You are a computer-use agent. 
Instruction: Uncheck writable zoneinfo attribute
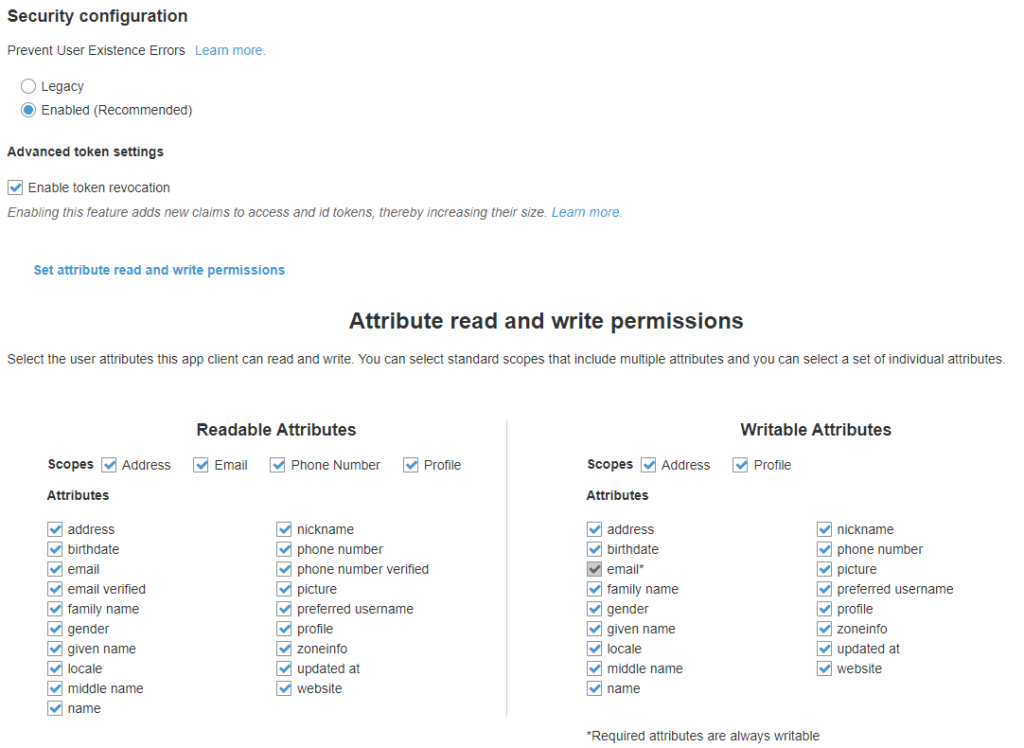point(824,629)
